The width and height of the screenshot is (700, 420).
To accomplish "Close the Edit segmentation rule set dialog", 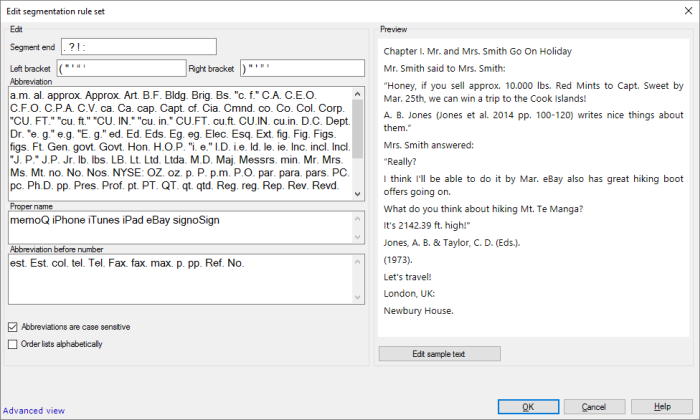I will [685, 9].
